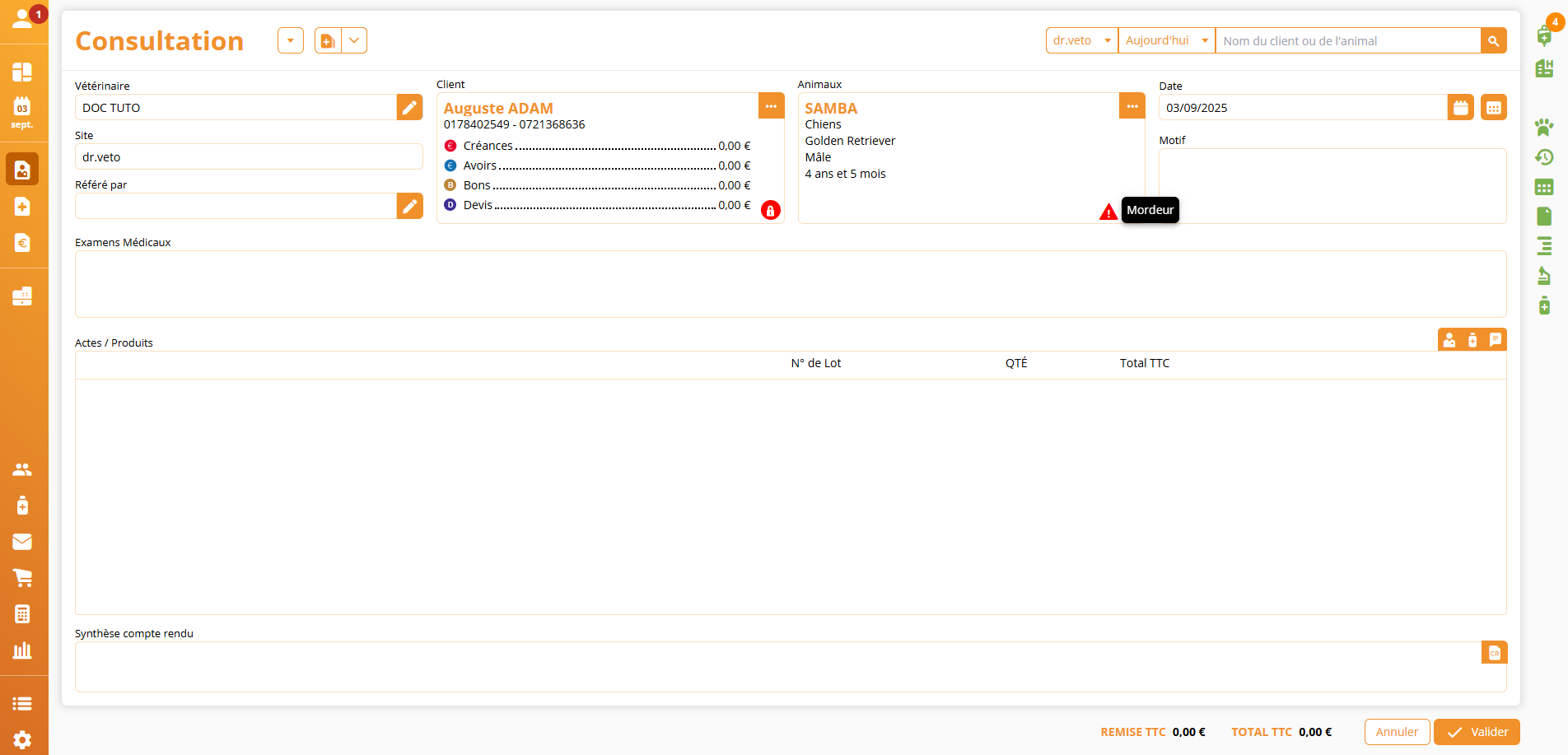Viewport: 1568px width, 755px height.
Task: Open client options with three-dots button
Action: pyautogui.click(x=771, y=106)
